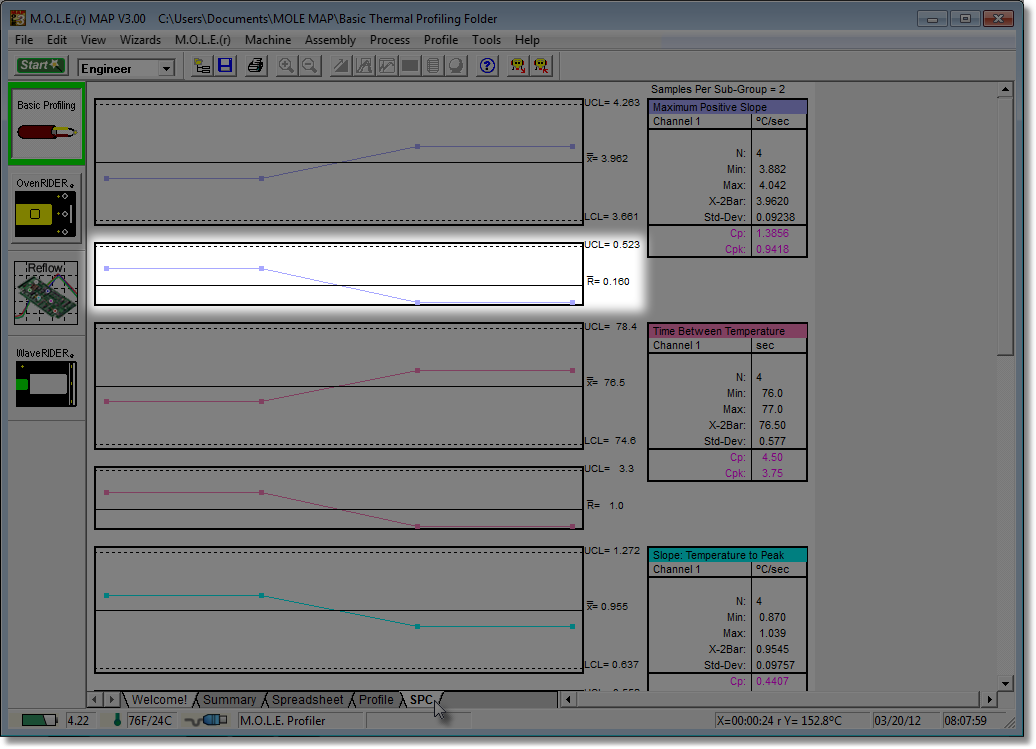The width and height of the screenshot is (1036, 749).
Task: Click the profile graph tool icon
Action: [387, 66]
